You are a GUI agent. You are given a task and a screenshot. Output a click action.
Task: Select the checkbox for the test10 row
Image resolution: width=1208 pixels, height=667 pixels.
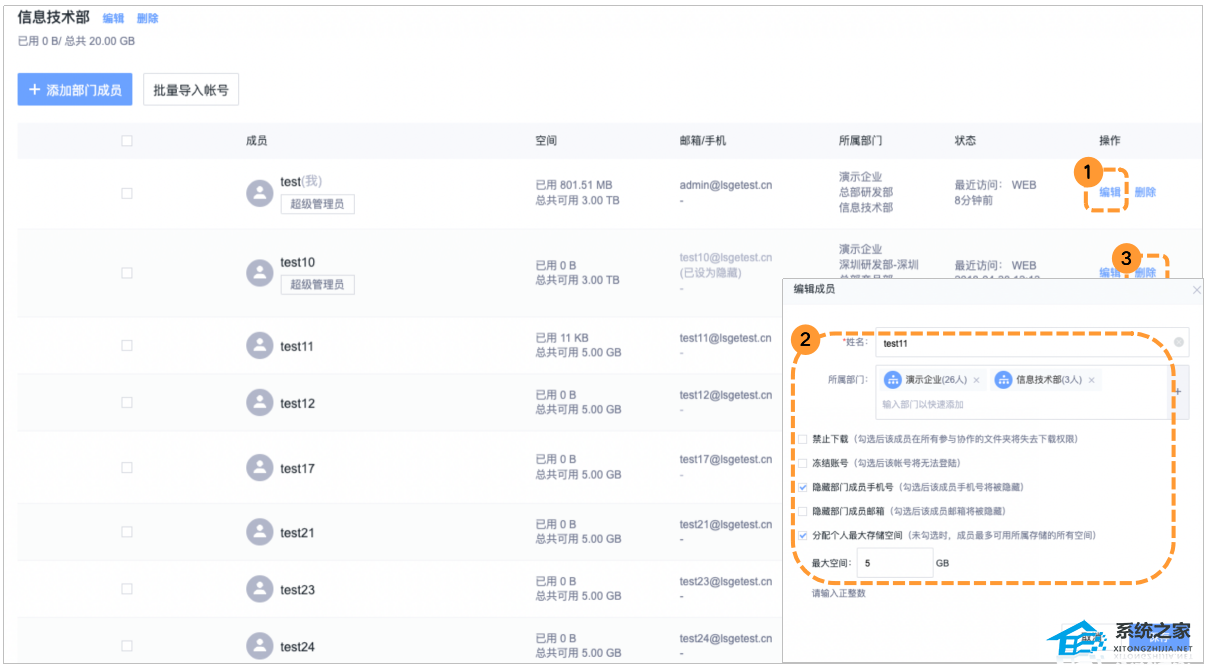[x=127, y=273]
